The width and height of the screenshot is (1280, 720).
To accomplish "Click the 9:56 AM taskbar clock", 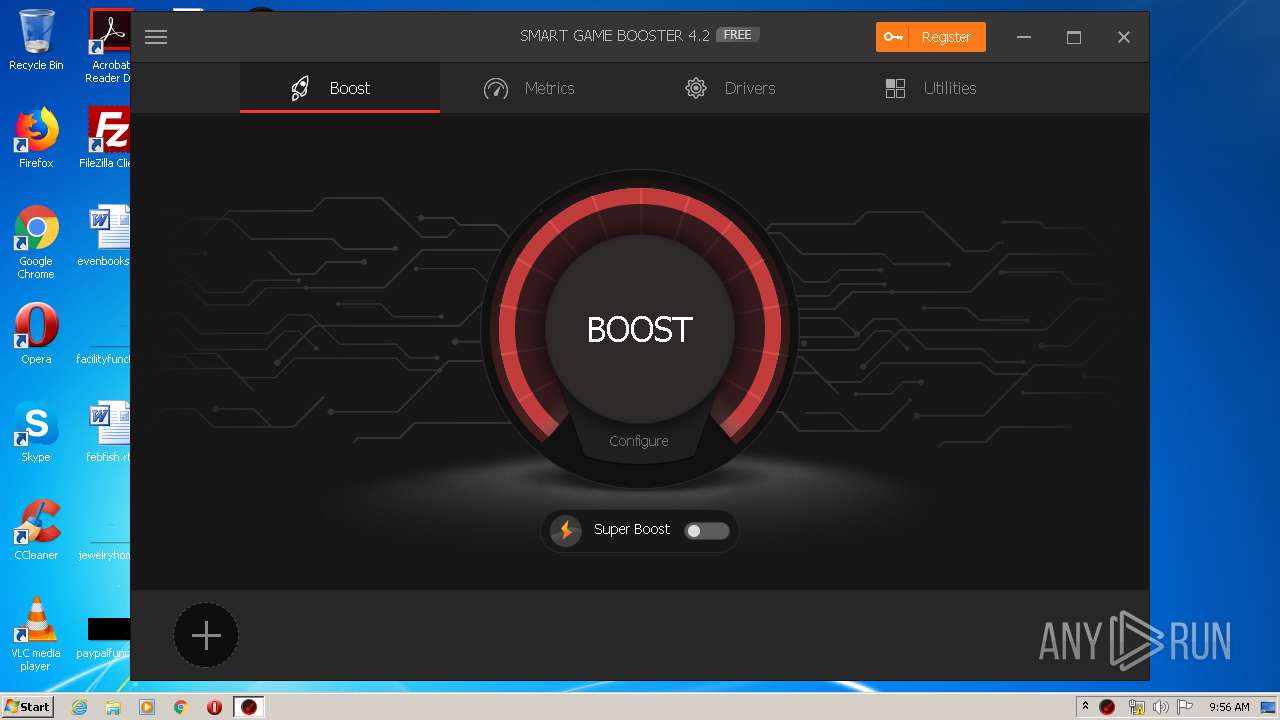I will (1229, 707).
